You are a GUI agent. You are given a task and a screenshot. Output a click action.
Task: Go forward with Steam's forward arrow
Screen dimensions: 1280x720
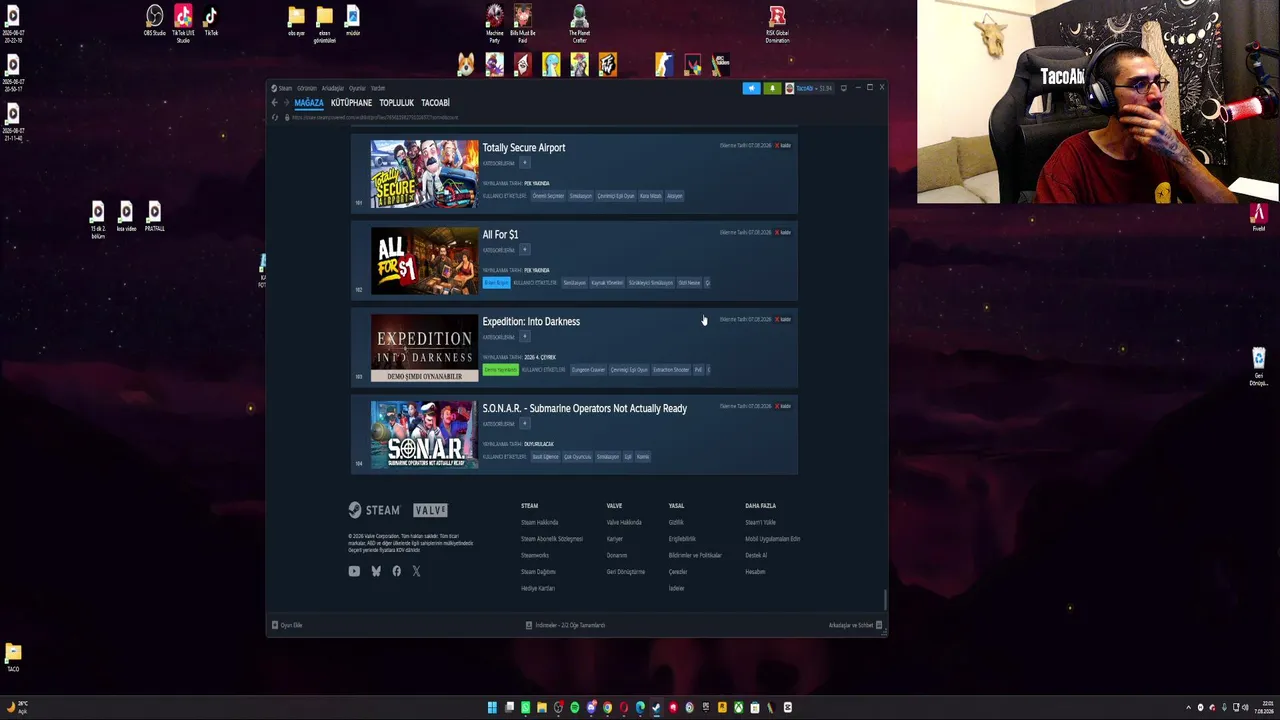[286, 103]
